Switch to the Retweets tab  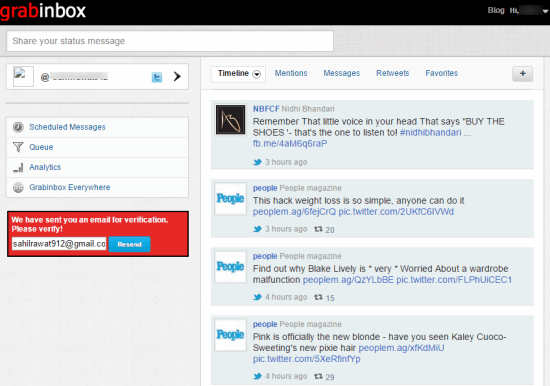click(x=393, y=73)
